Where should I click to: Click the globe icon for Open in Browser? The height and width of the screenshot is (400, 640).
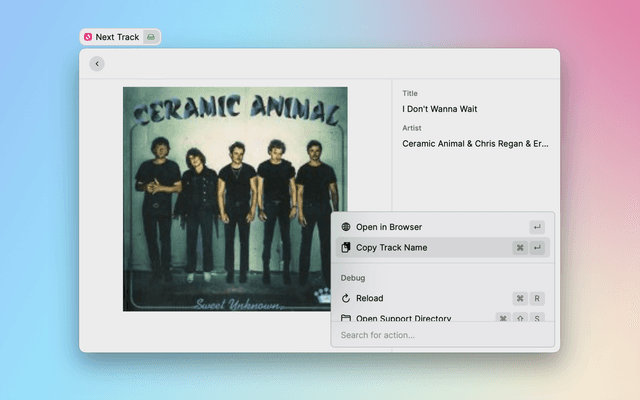pos(346,227)
